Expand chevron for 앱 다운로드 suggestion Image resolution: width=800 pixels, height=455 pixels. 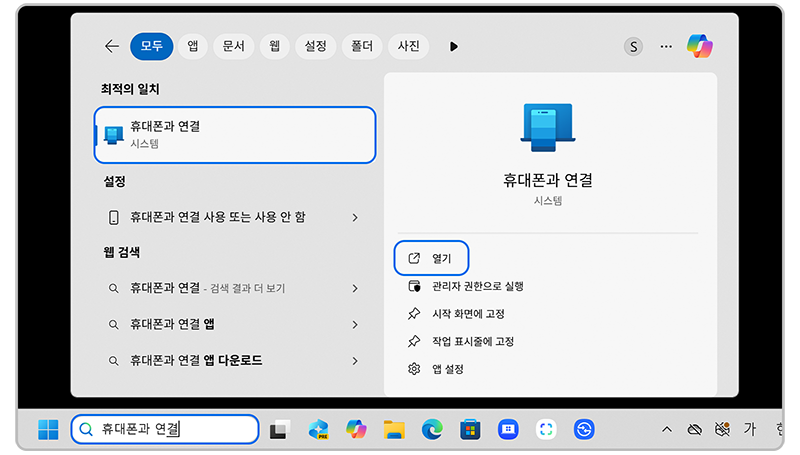pos(355,361)
